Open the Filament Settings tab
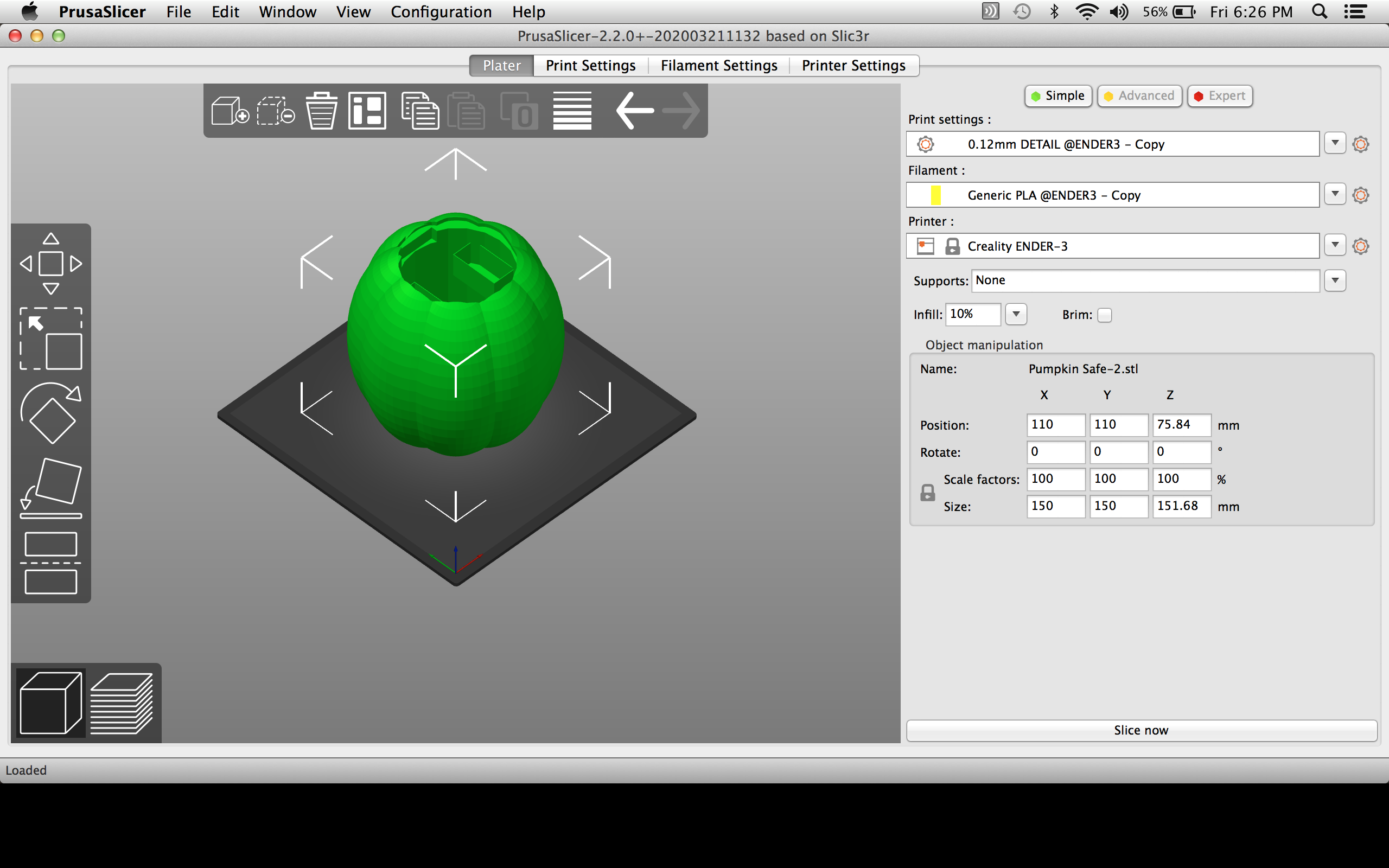The height and width of the screenshot is (868, 1389). click(x=718, y=64)
